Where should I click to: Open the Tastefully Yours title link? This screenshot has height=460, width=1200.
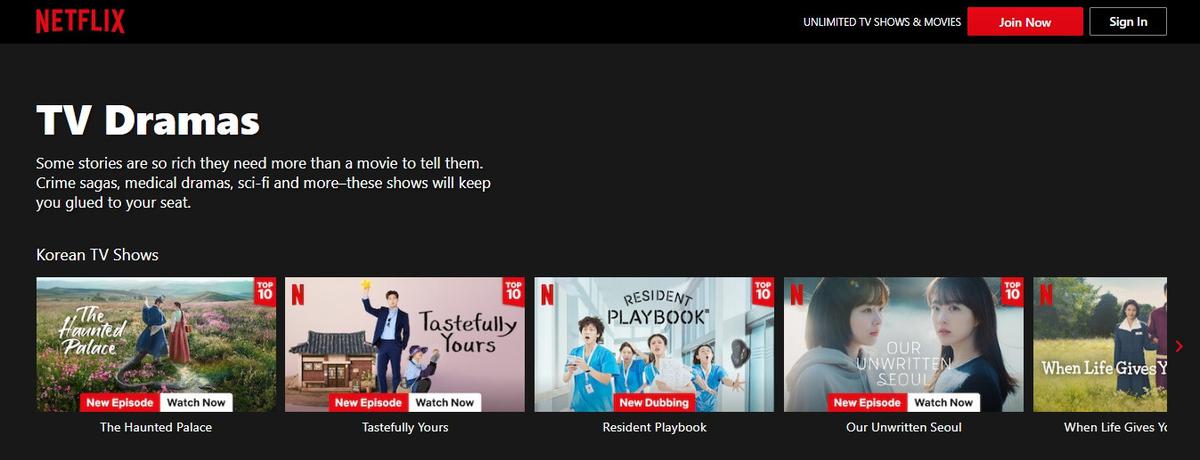click(x=405, y=428)
